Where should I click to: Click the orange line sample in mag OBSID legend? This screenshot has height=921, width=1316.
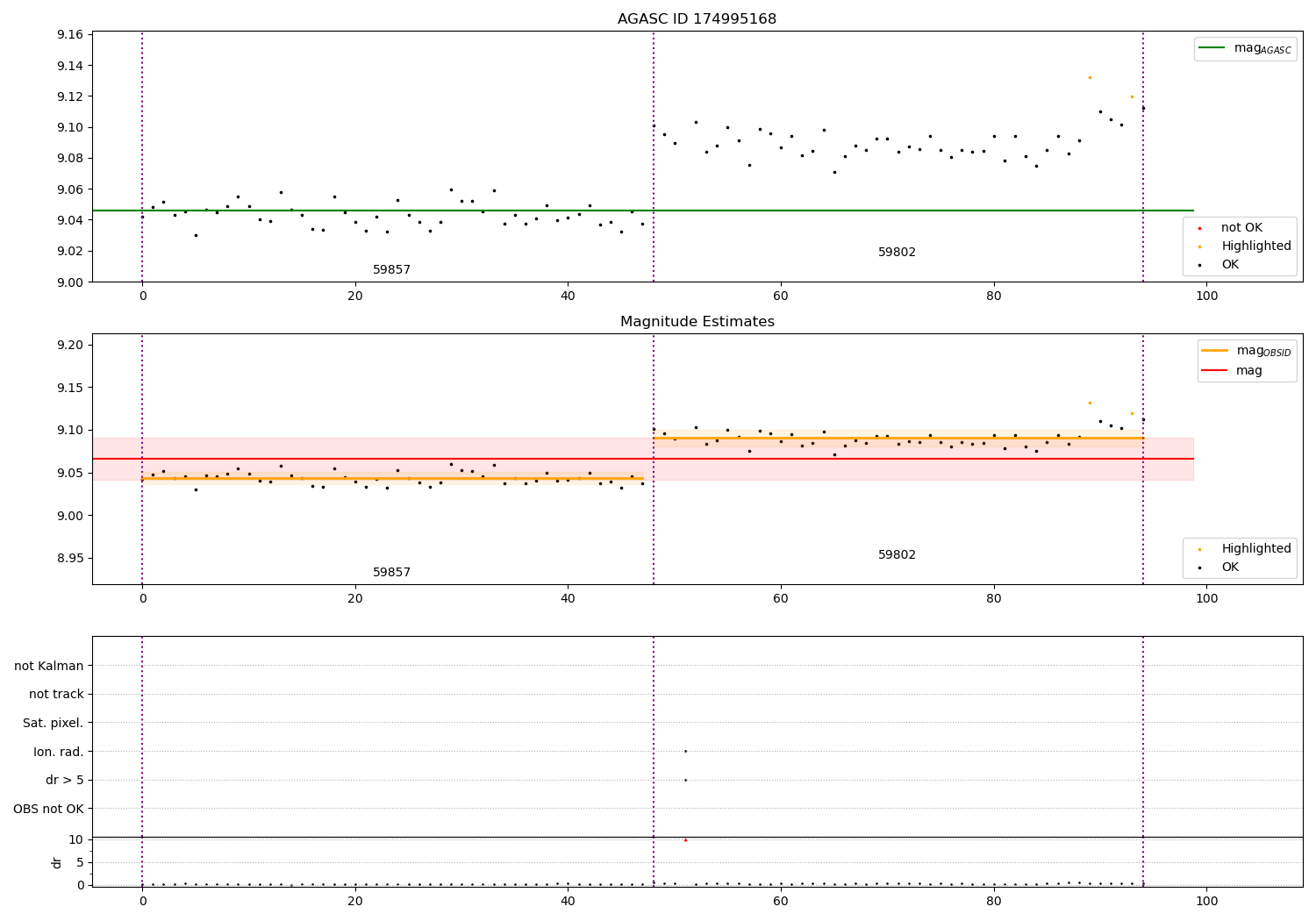pyautogui.click(x=1215, y=350)
